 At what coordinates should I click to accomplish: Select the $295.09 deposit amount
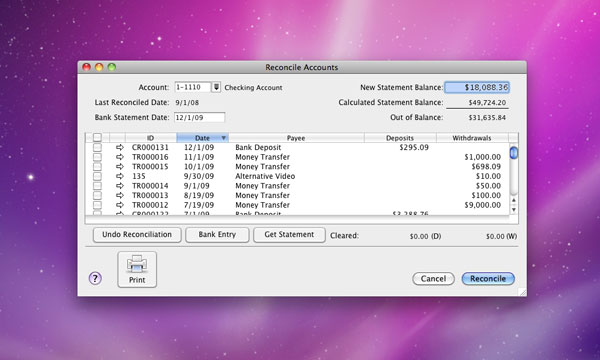point(414,147)
